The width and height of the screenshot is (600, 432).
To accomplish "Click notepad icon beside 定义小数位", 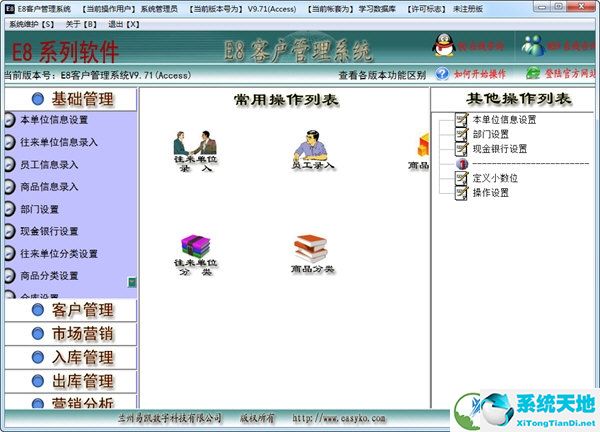I will point(461,178).
